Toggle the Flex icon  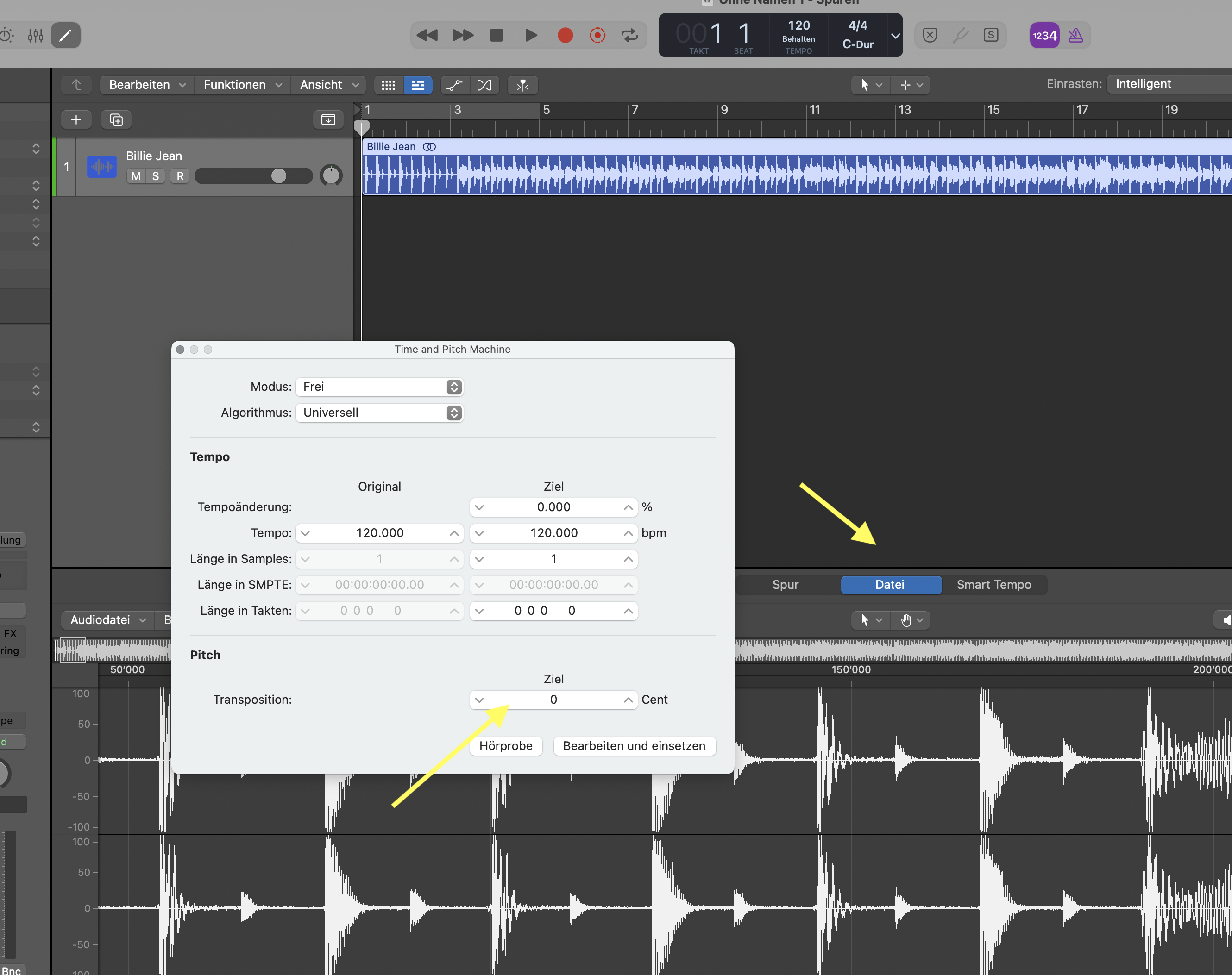pos(484,85)
